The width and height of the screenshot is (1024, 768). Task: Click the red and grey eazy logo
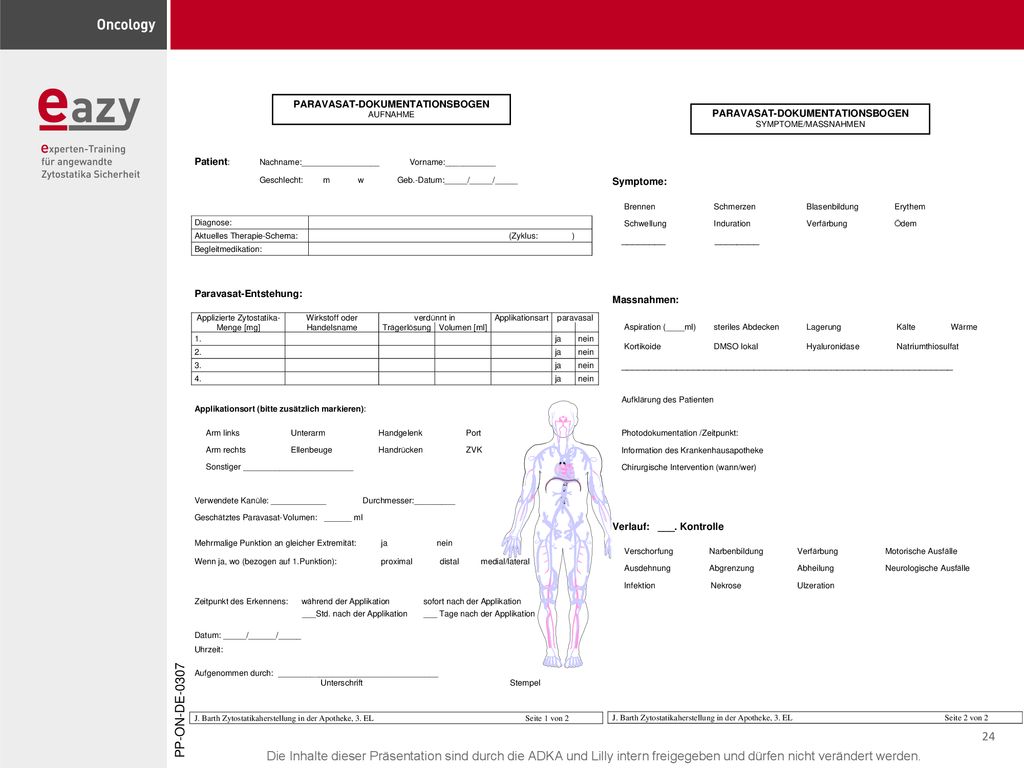coord(89,109)
